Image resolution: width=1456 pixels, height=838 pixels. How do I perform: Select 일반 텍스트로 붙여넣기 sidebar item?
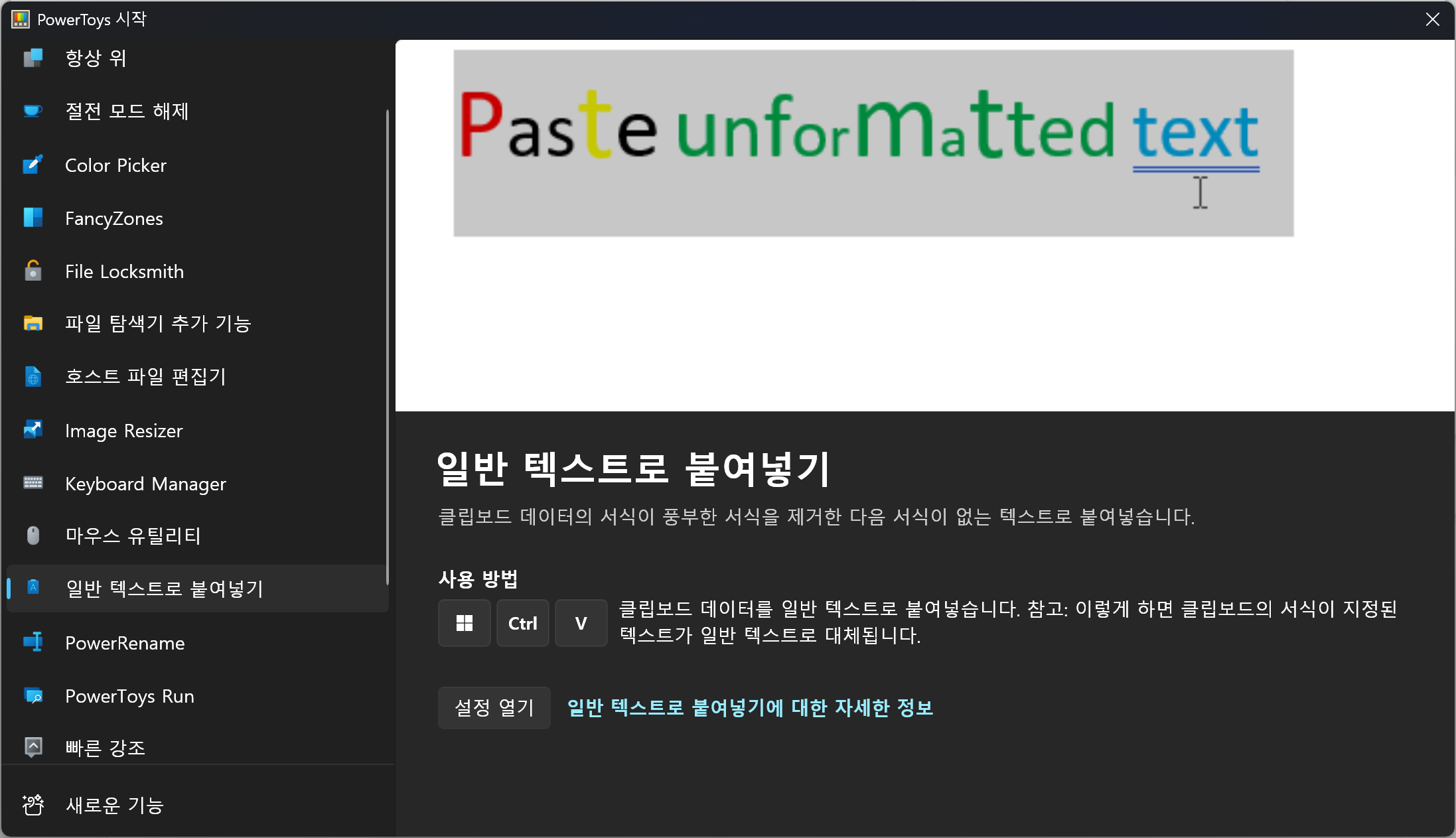pyautogui.click(x=165, y=589)
